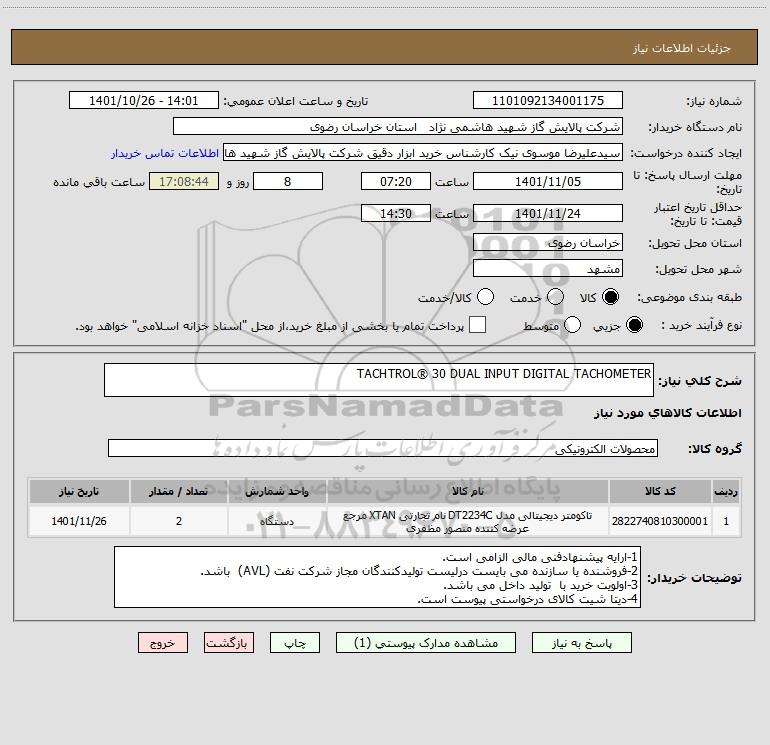The height and width of the screenshot is (745, 770).
Task: Click the need date cell 1401/11/26
Action: [79, 521]
